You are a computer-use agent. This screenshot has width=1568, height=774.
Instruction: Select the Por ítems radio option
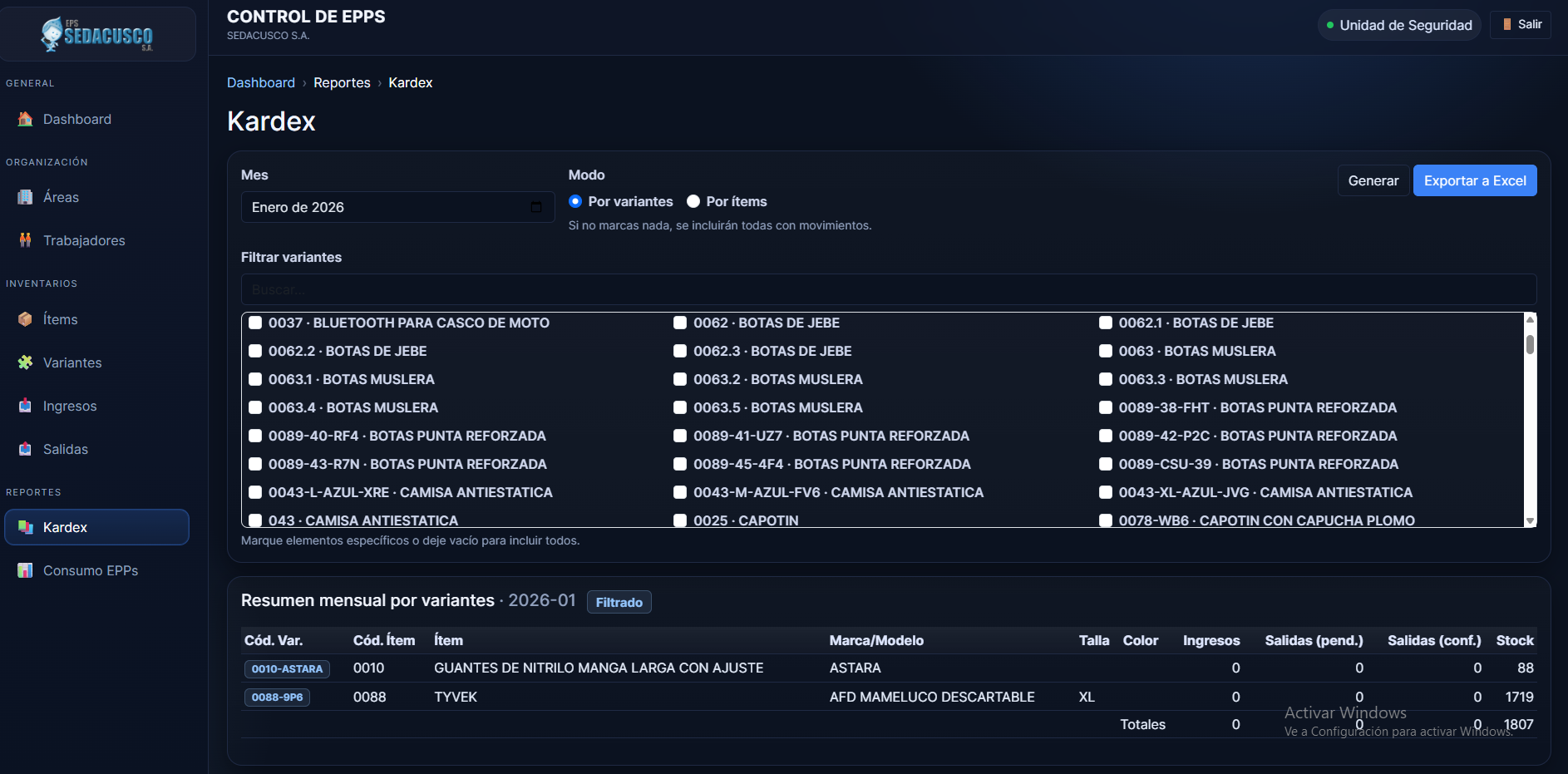pos(693,201)
